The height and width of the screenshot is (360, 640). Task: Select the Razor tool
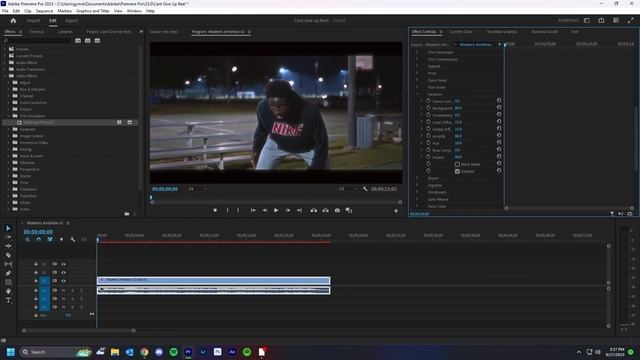point(8,255)
